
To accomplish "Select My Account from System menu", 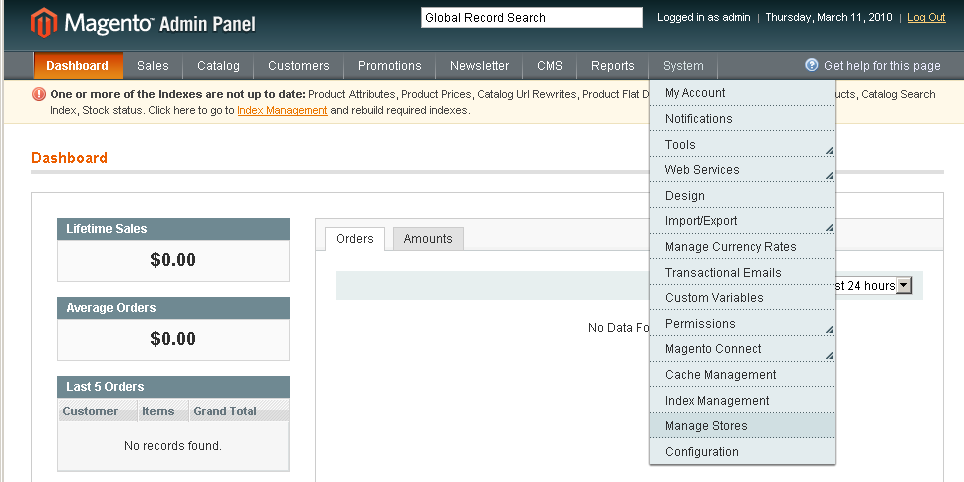I will (x=742, y=93).
